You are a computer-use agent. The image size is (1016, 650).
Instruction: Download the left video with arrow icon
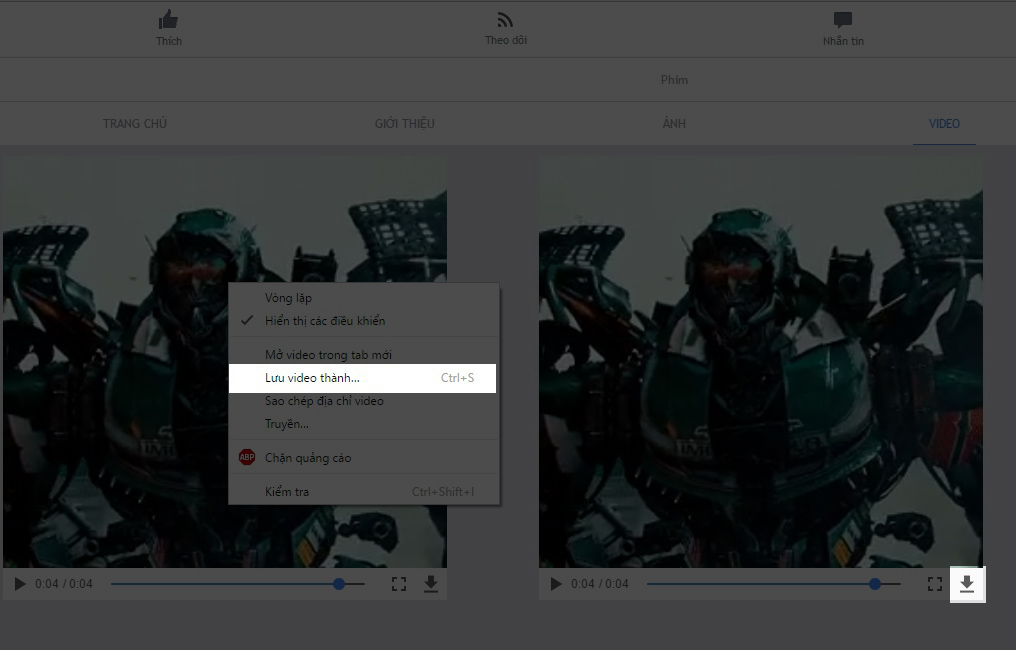tap(431, 584)
